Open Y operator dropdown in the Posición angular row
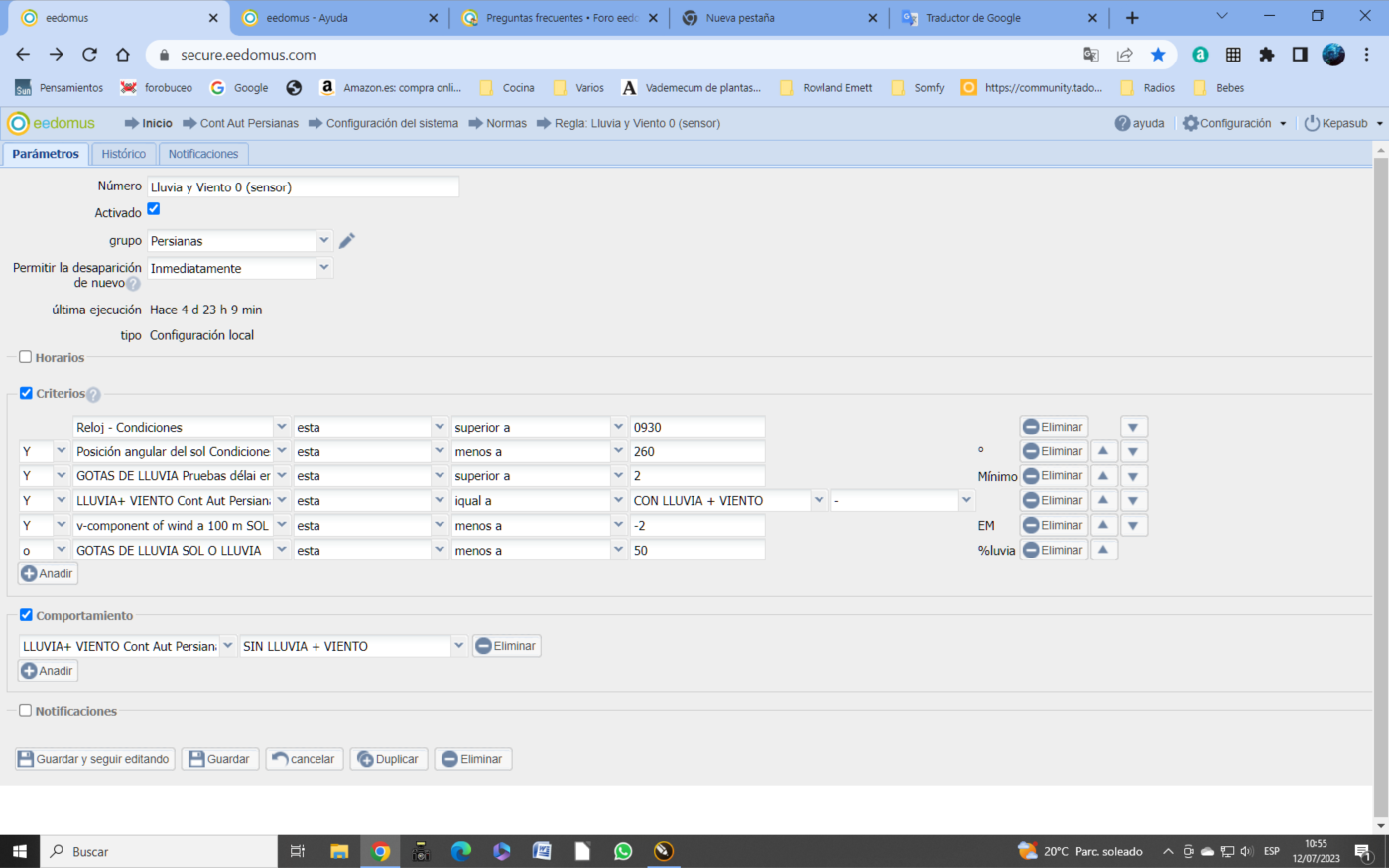This screenshot has height=868, width=1389. (x=62, y=451)
